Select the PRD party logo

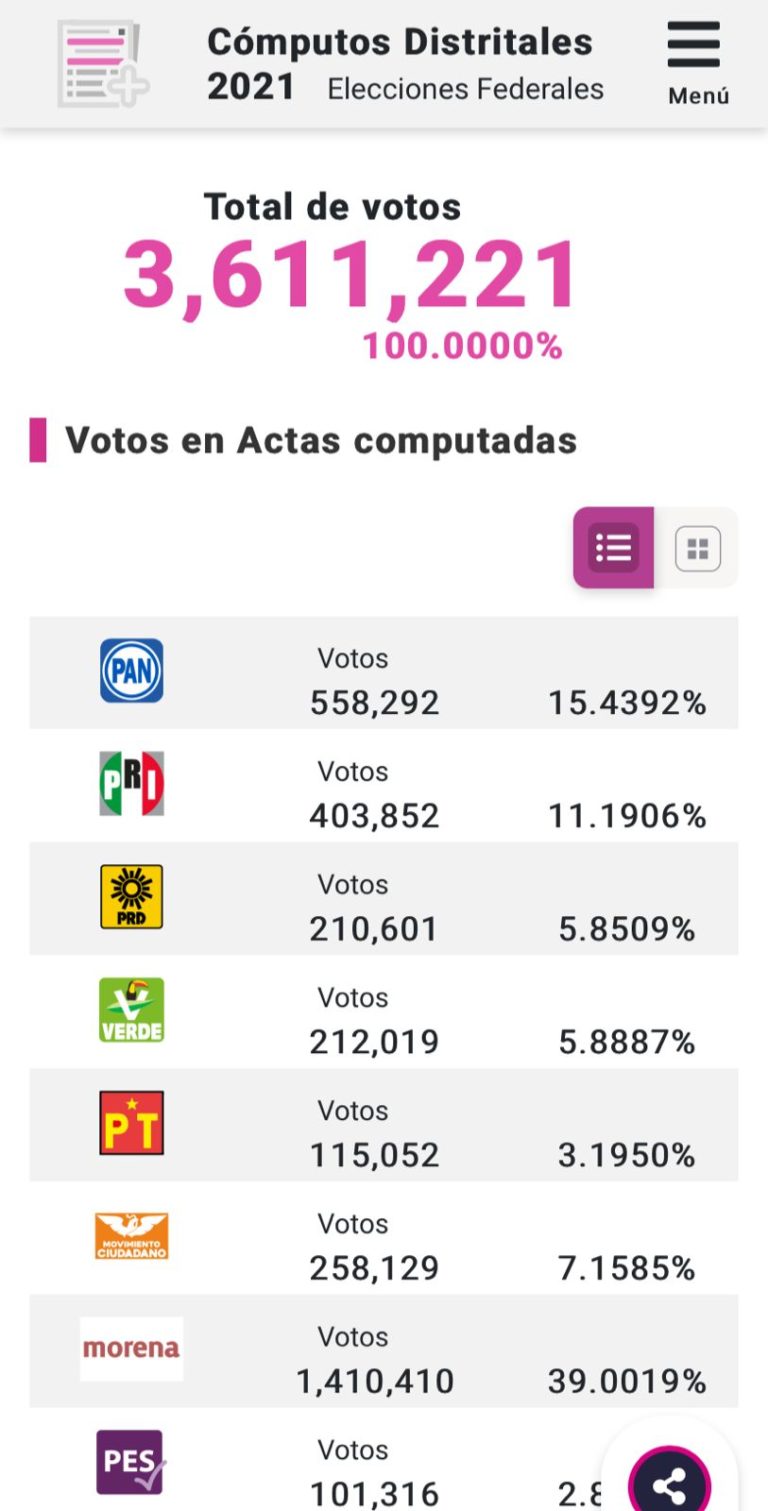pyautogui.click(x=131, y=897)
